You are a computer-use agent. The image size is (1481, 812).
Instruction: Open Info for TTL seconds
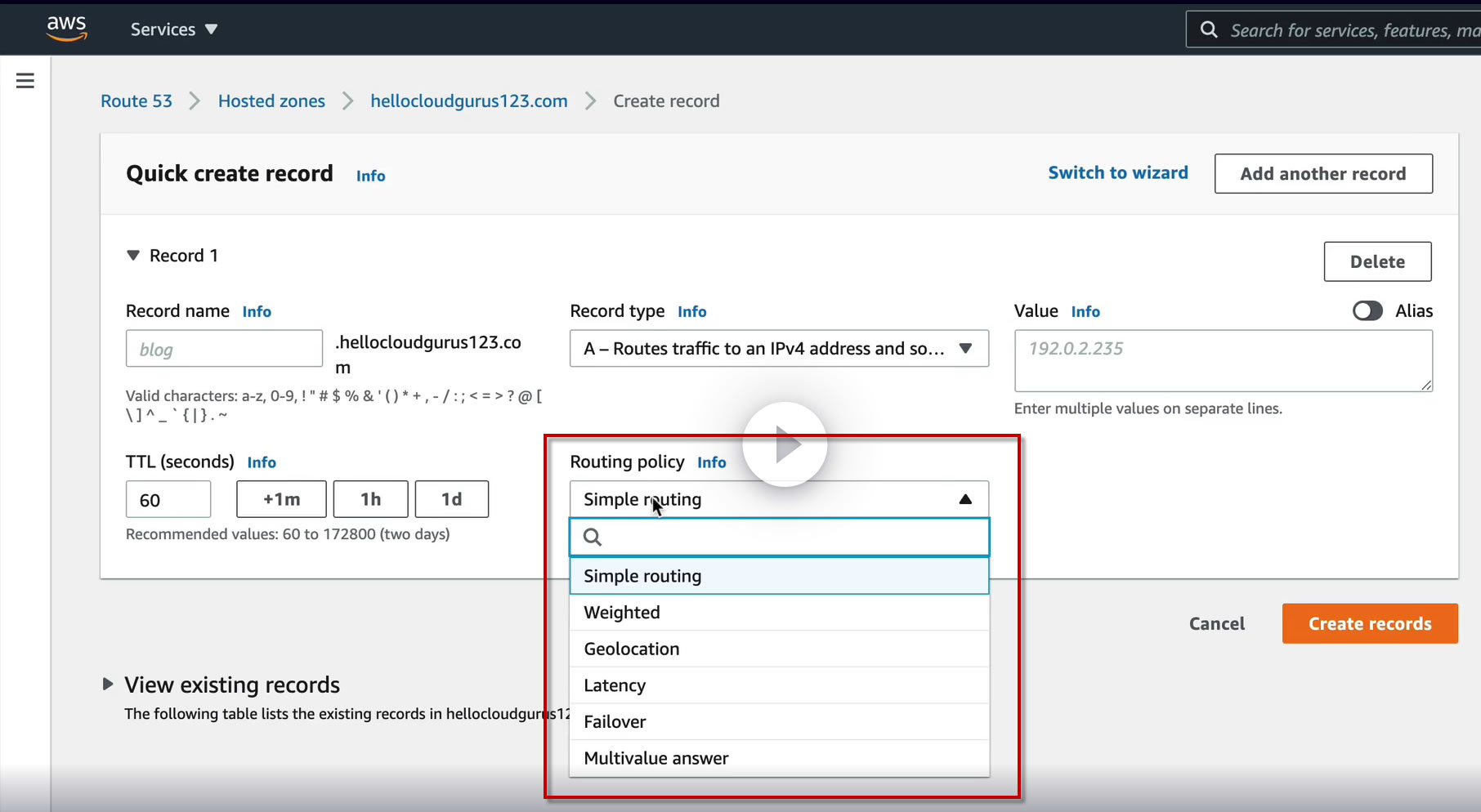[x=262, y=462]
